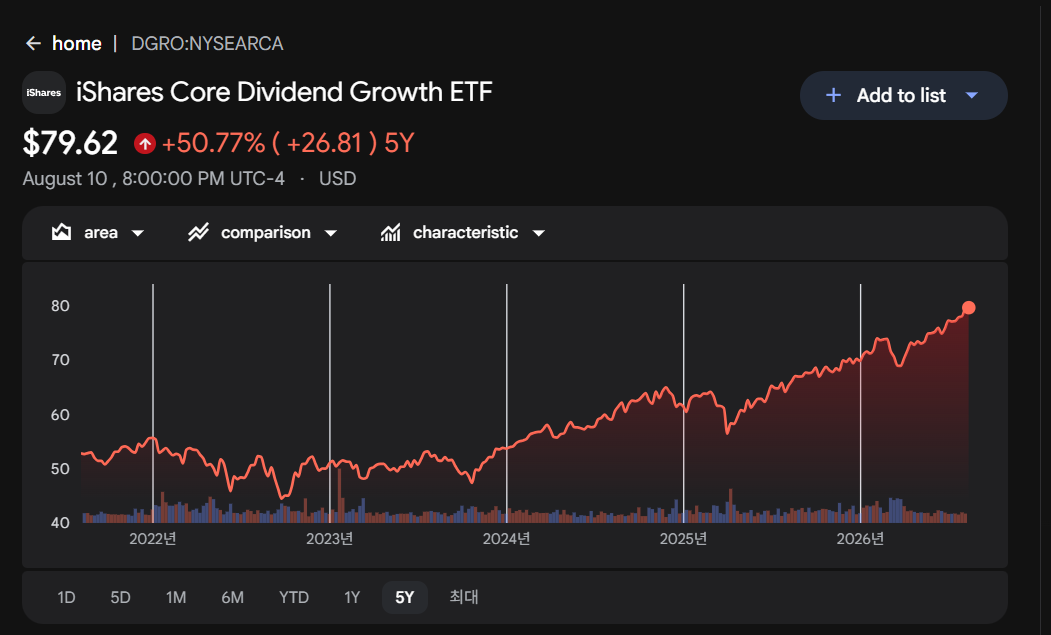This screenshot has height=635, width=1051.
Task: Click the red endpoint dot on chart
Action: 968,308
